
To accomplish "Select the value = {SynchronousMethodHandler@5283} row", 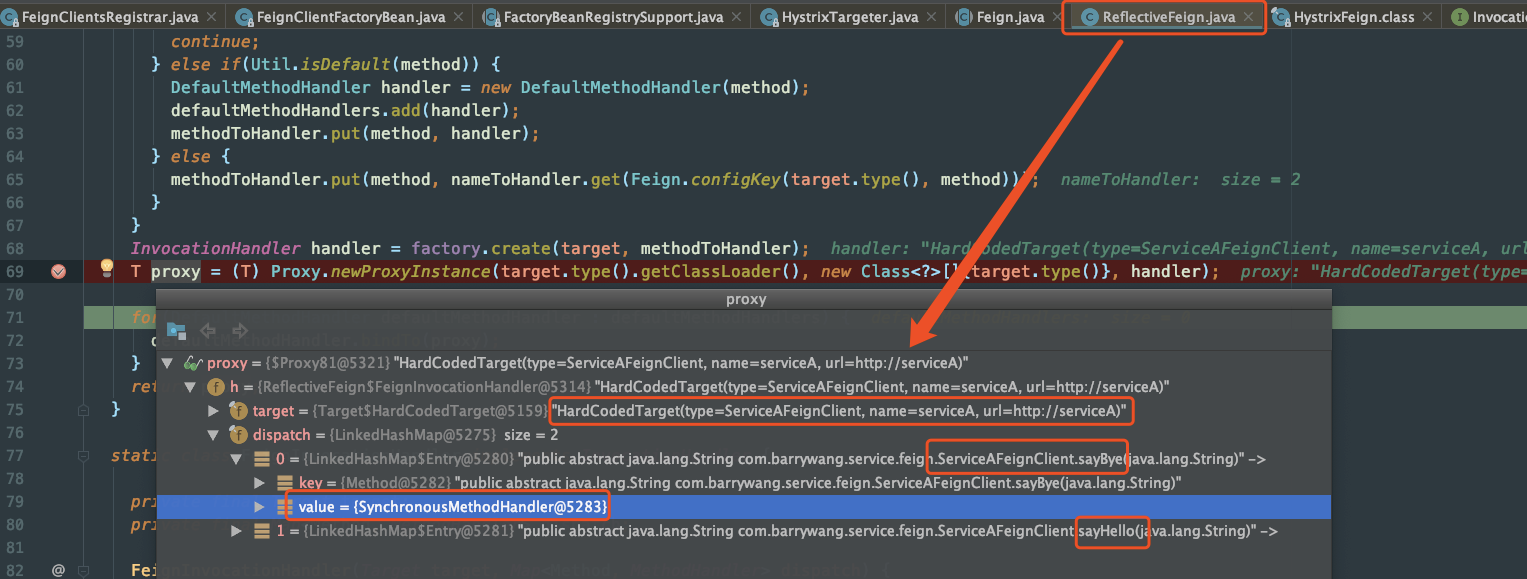I will point(744,507).
